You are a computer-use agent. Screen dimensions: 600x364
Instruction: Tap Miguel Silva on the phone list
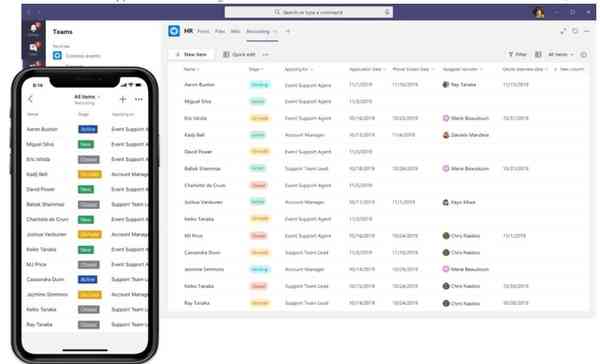[40, 144]
